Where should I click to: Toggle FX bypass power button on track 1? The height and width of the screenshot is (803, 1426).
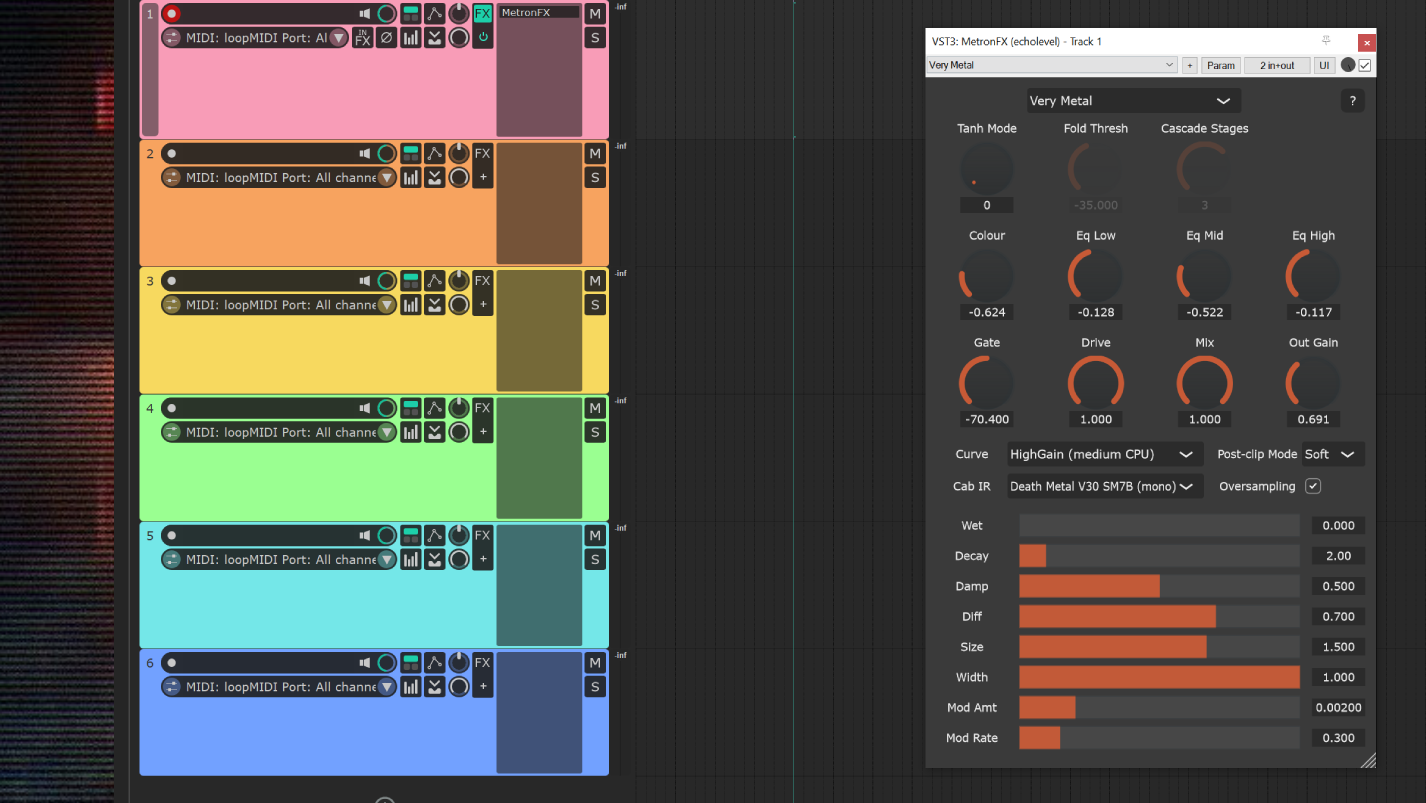(483, 38)
